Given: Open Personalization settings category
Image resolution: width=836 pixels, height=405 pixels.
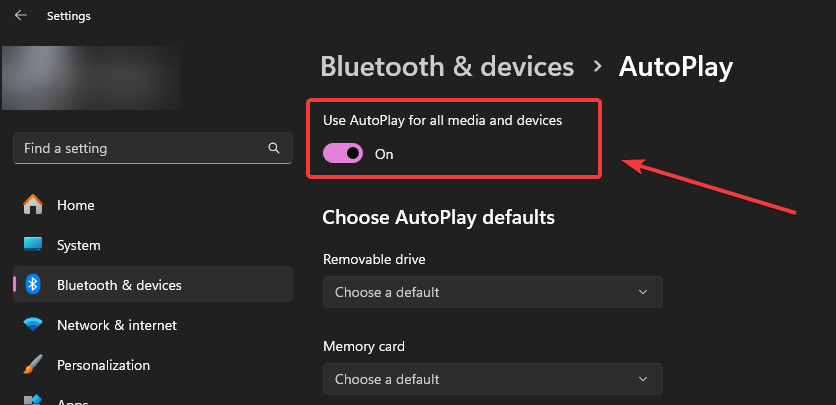Looking at the screenshot, I should point(103,365).
